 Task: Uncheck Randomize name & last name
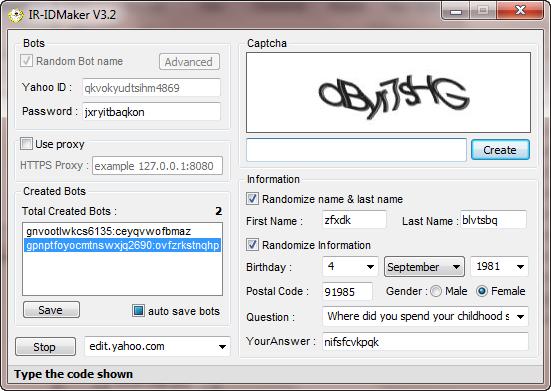pos(252,198)
